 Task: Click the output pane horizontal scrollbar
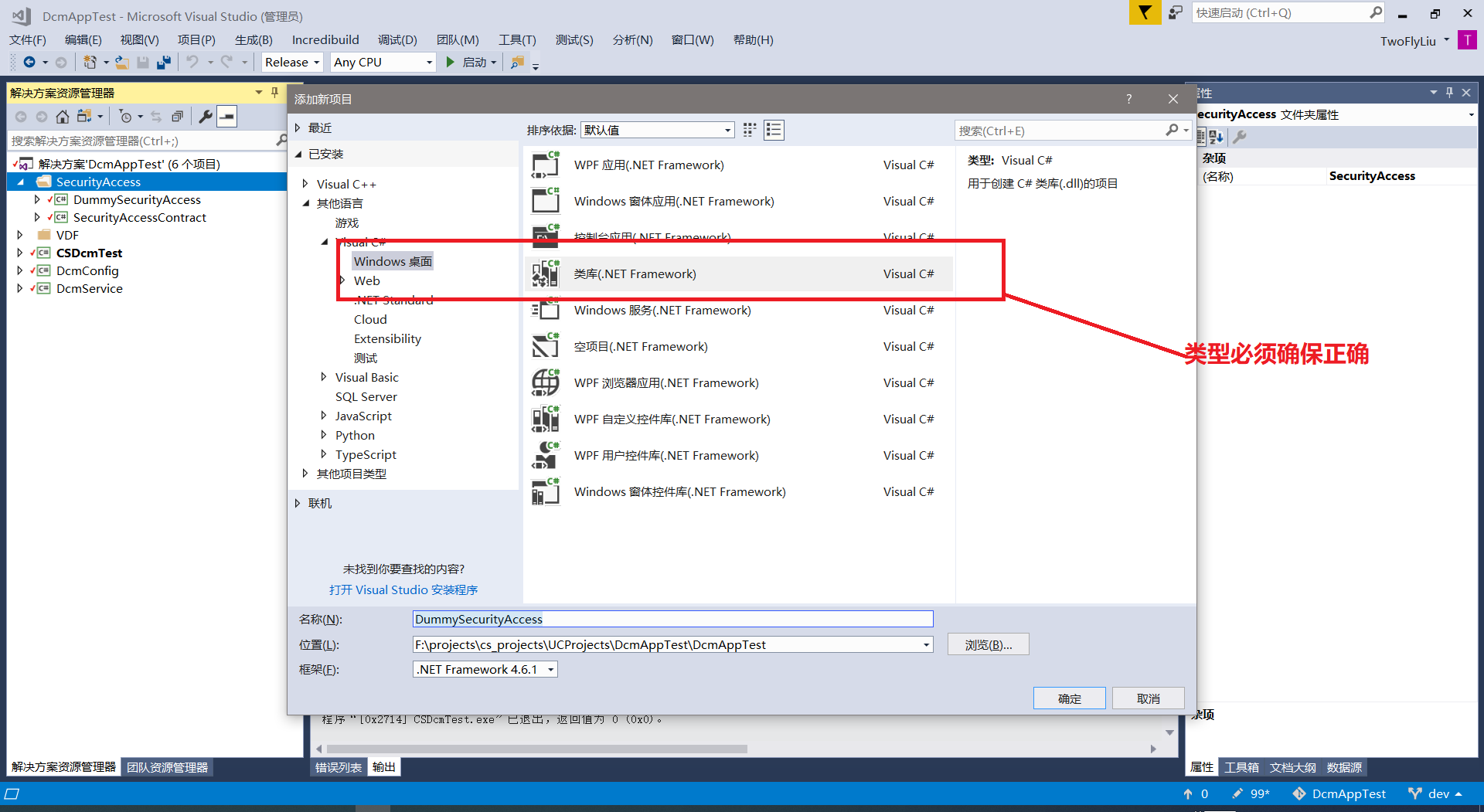coord(536,749)
